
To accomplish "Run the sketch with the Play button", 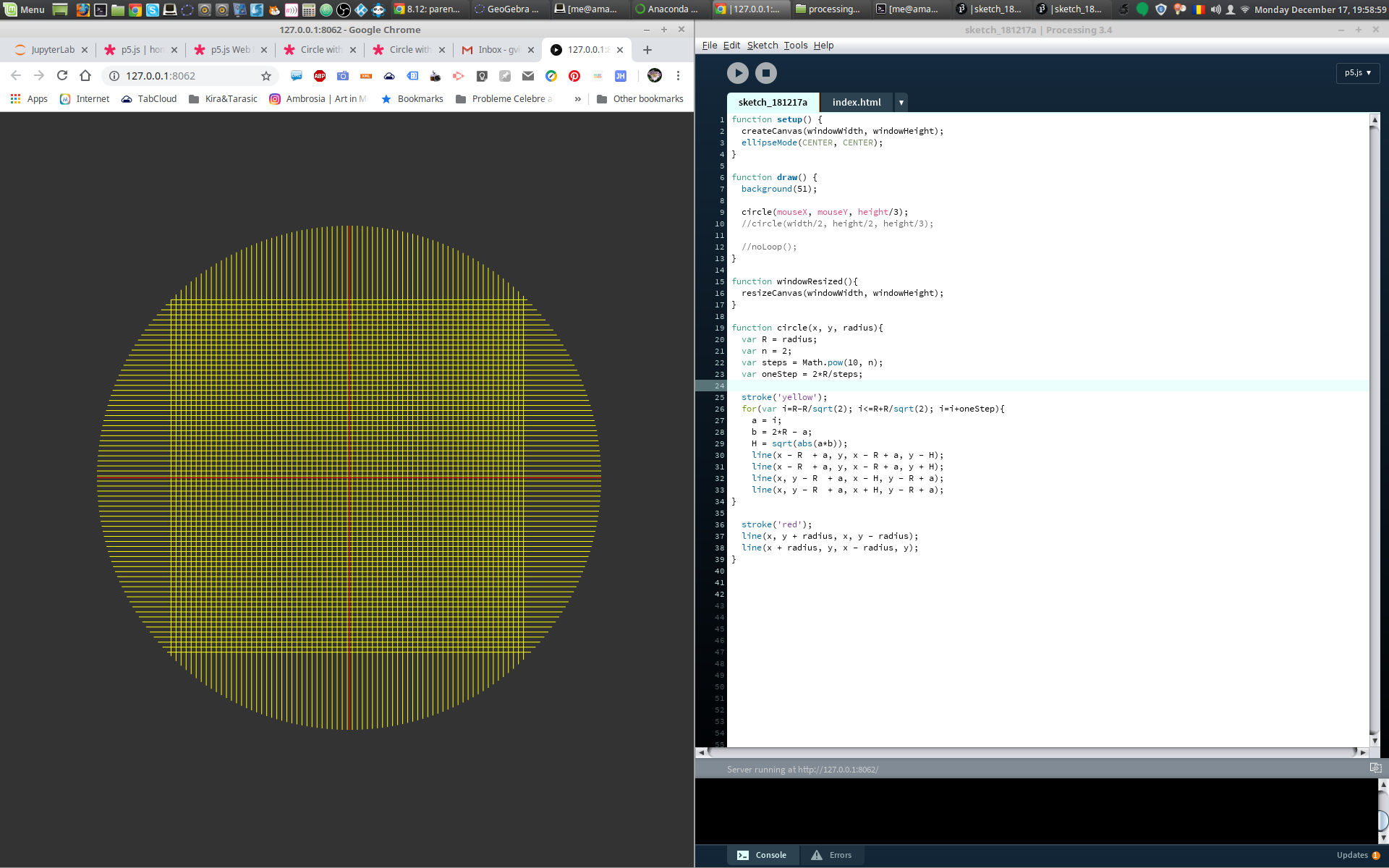I will click(737, 73).
